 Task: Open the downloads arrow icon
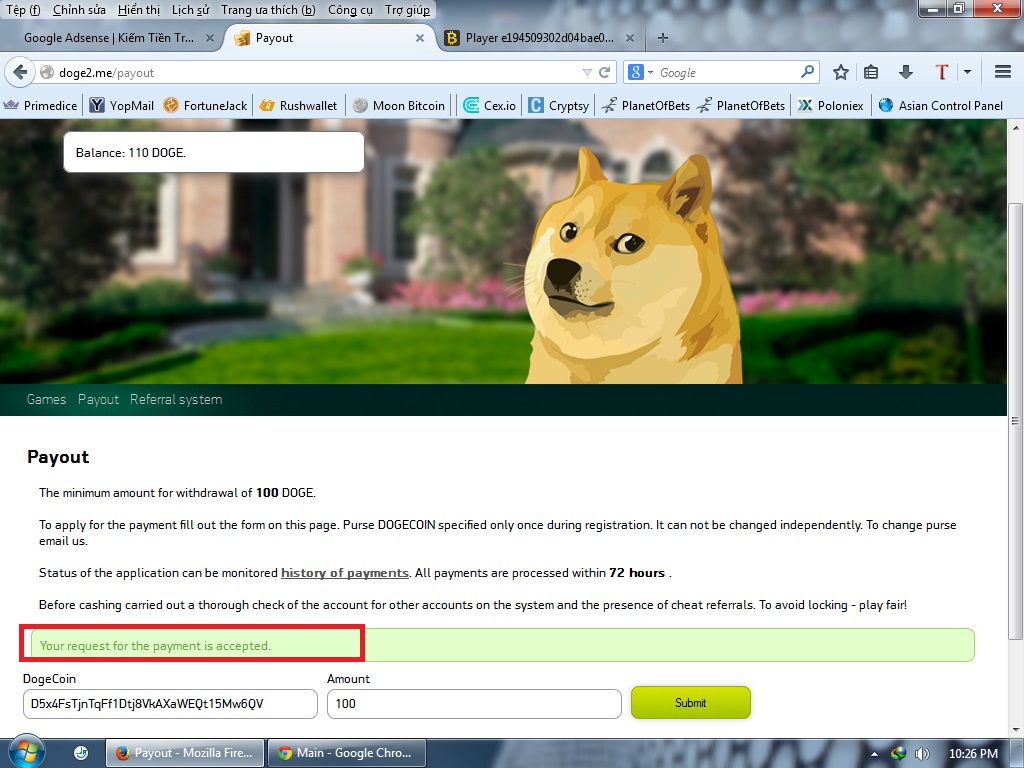click(906, 72)
